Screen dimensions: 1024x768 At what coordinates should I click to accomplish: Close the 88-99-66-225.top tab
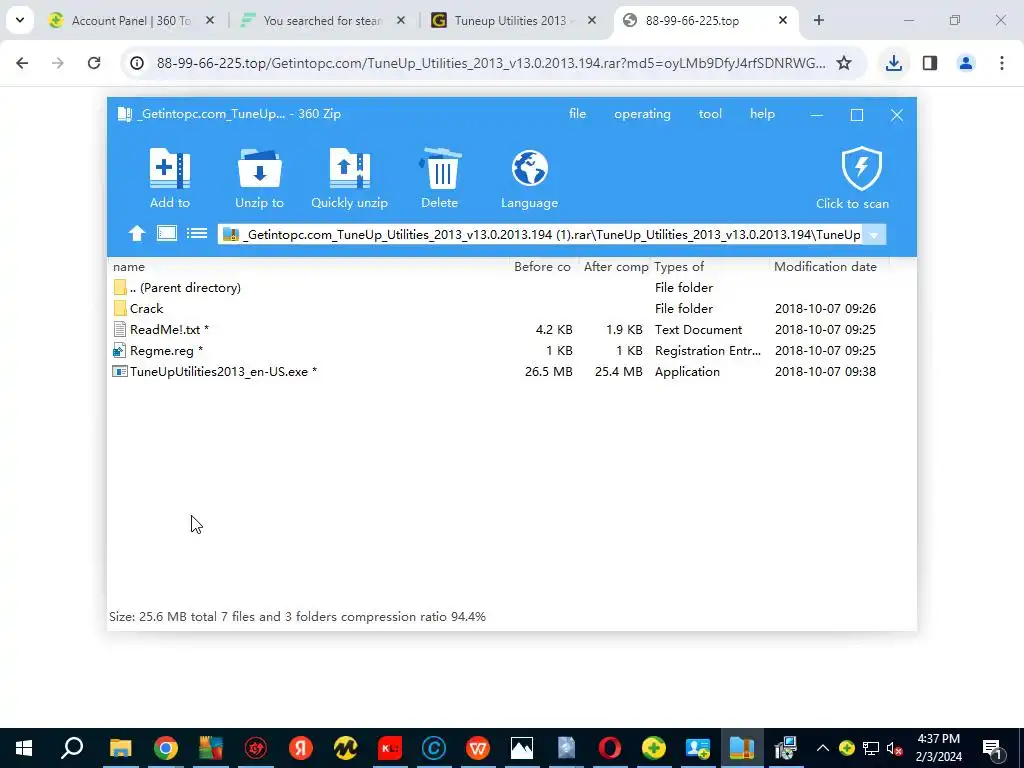pos(782,20)
